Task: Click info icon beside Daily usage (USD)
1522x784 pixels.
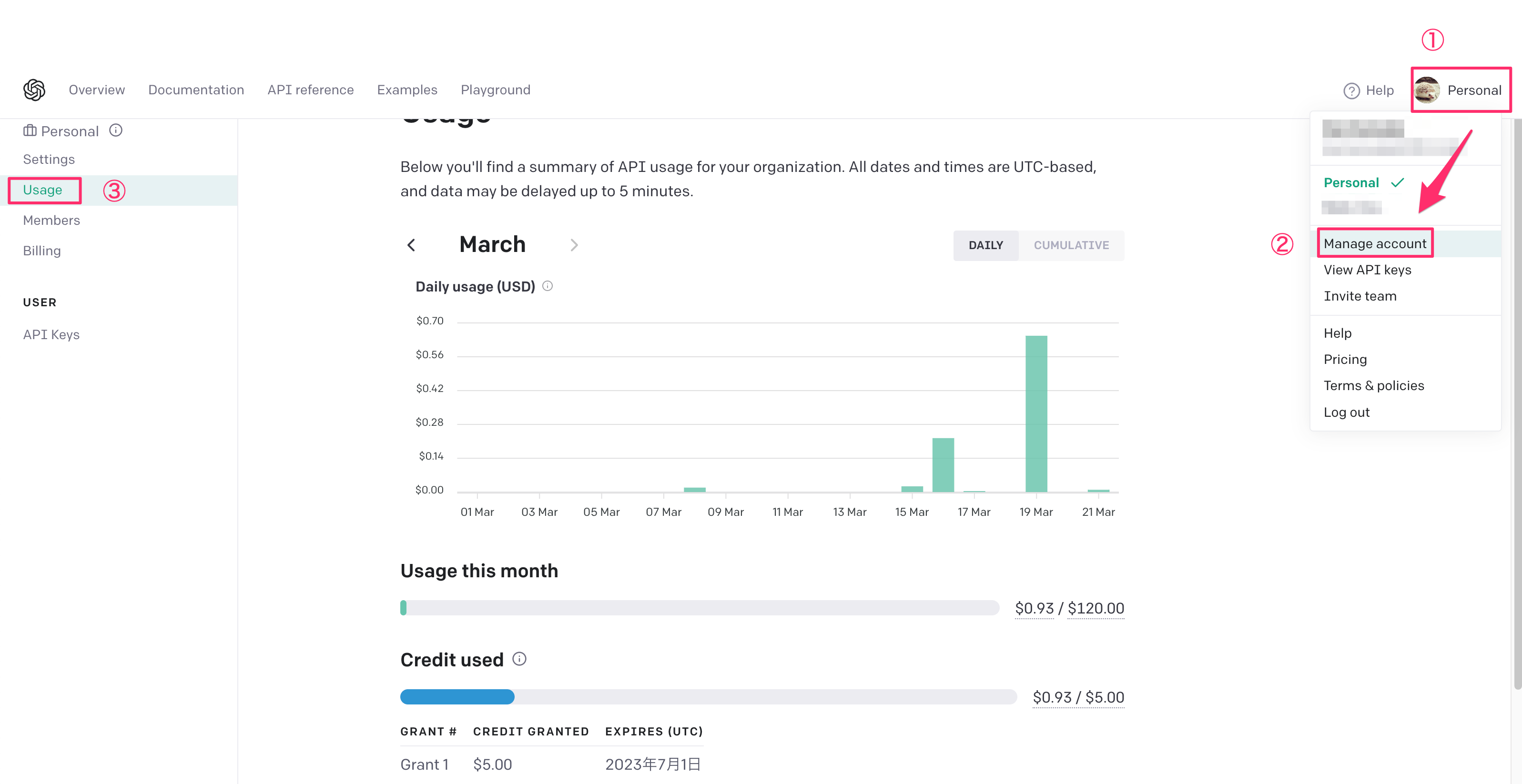Action: 548,286
